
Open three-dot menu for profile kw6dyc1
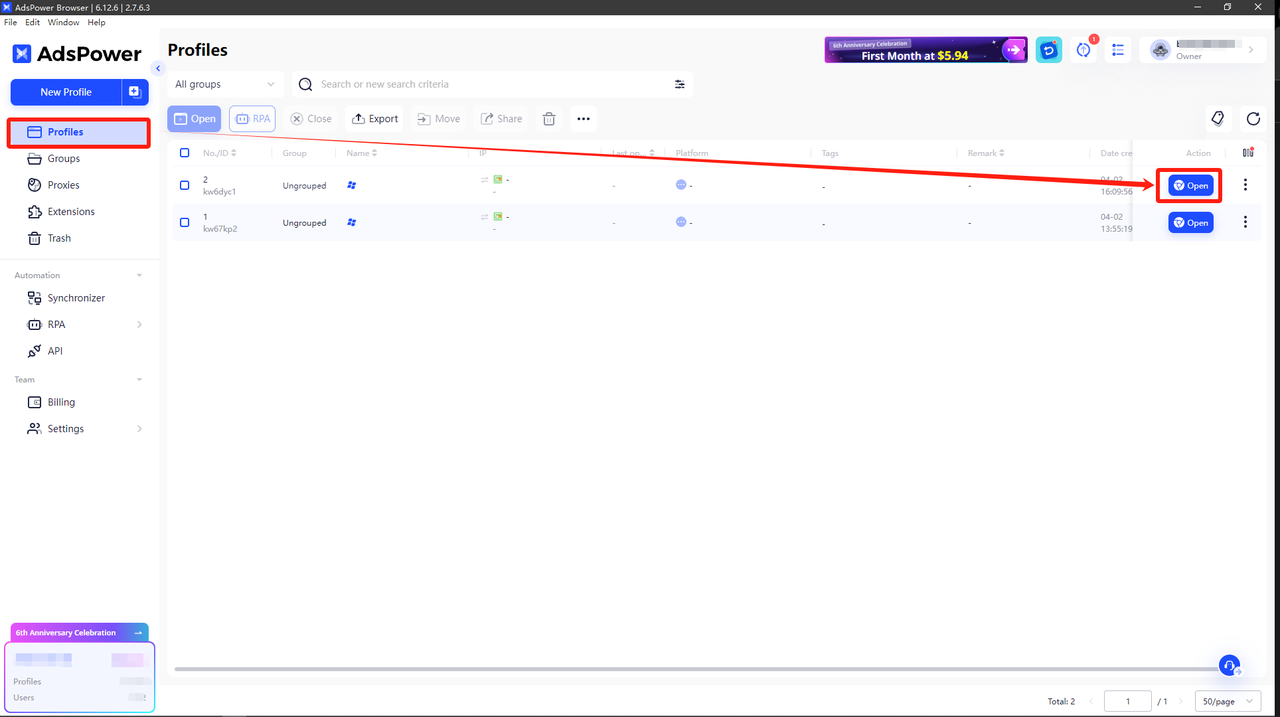coord(1245,185)
